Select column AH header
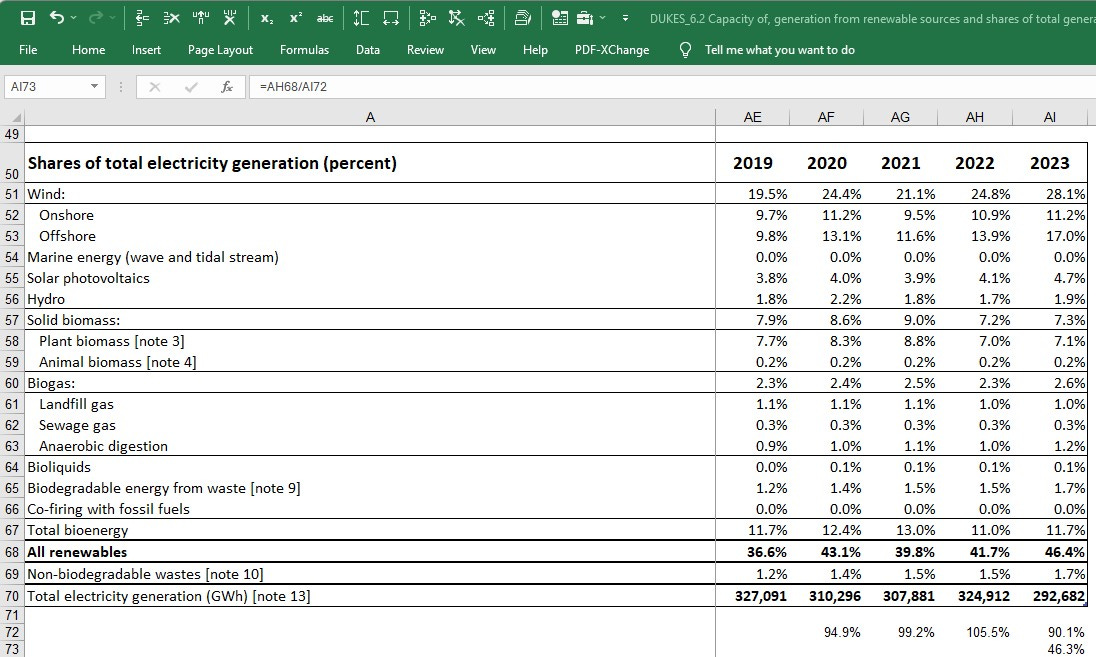The width and height of the screenshot is (1096, 657). tap(974, 117)
